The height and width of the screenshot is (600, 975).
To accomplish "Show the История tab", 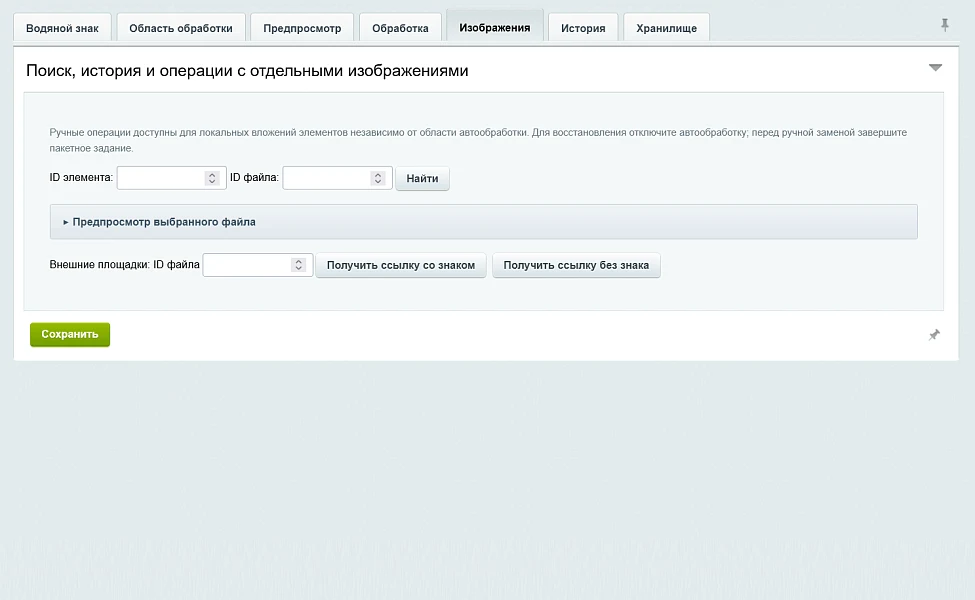I will [x=583, y=28].
